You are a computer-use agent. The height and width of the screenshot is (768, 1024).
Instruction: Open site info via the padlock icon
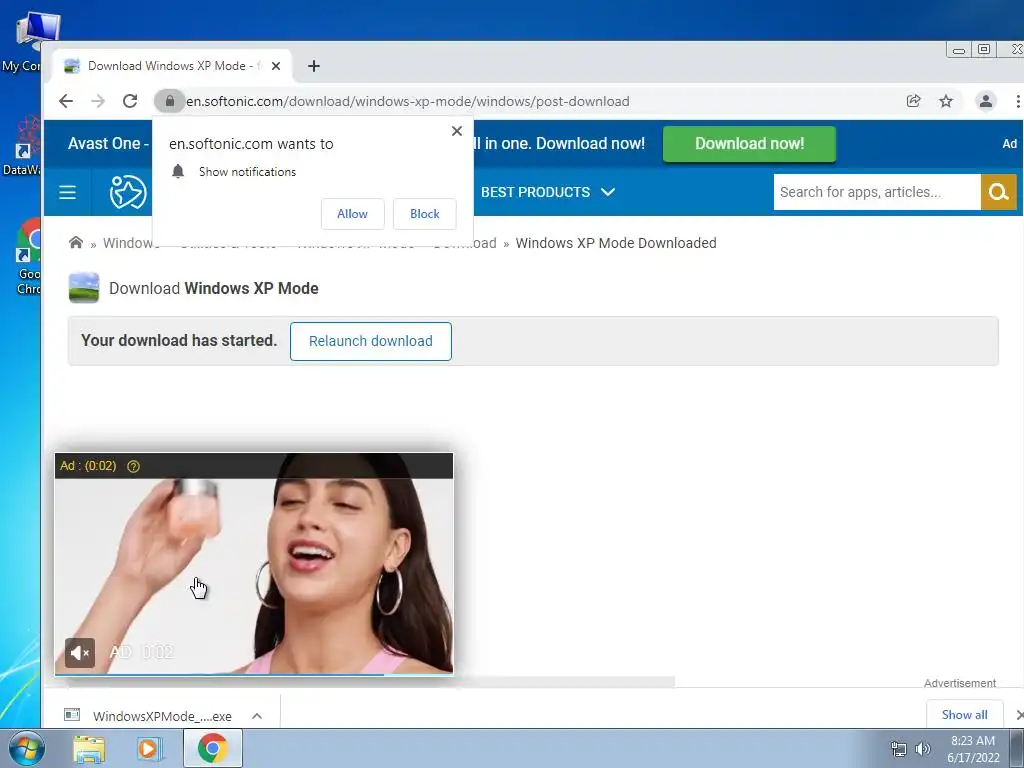point(170,101)
